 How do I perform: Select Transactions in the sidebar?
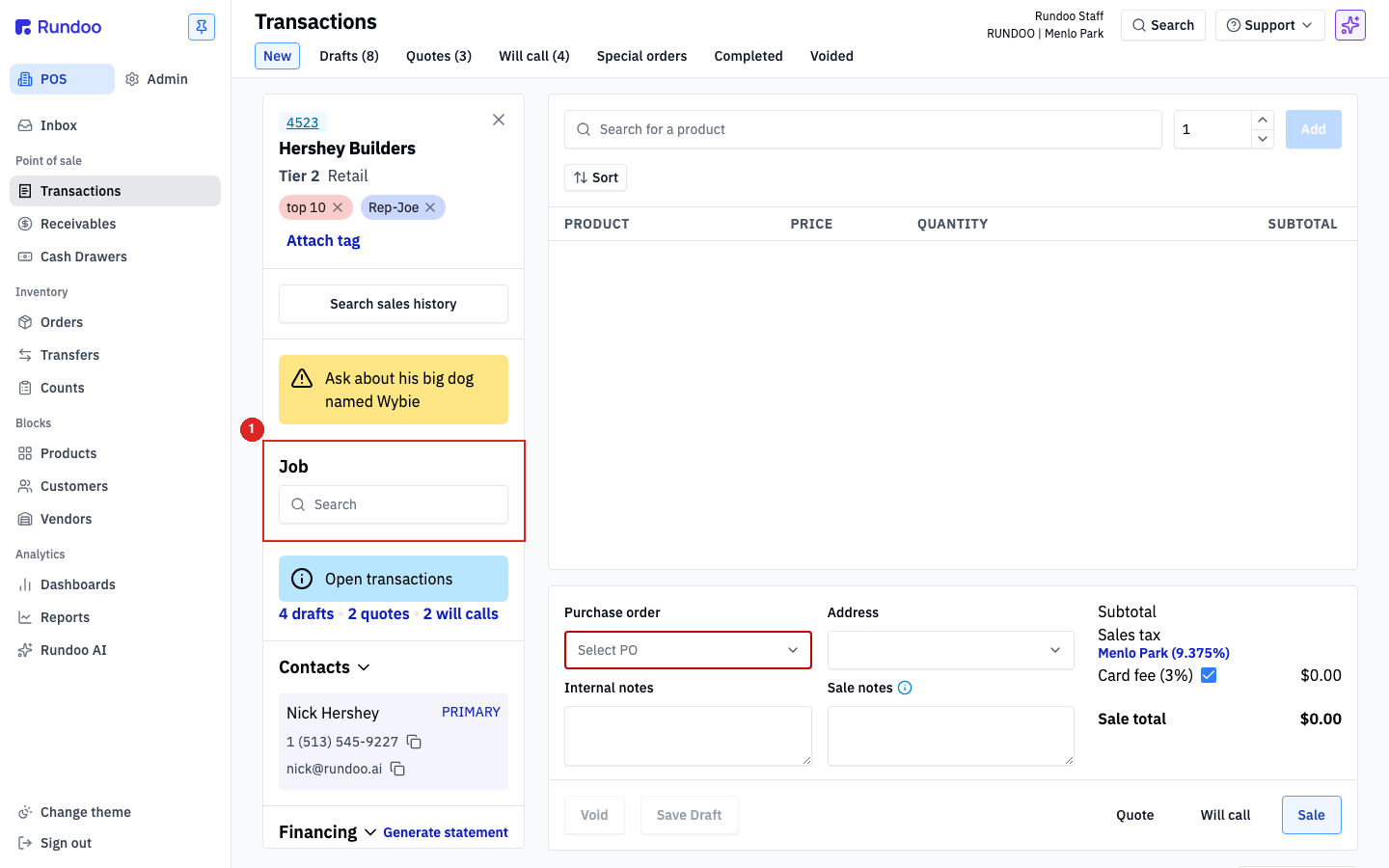(115, 191)
